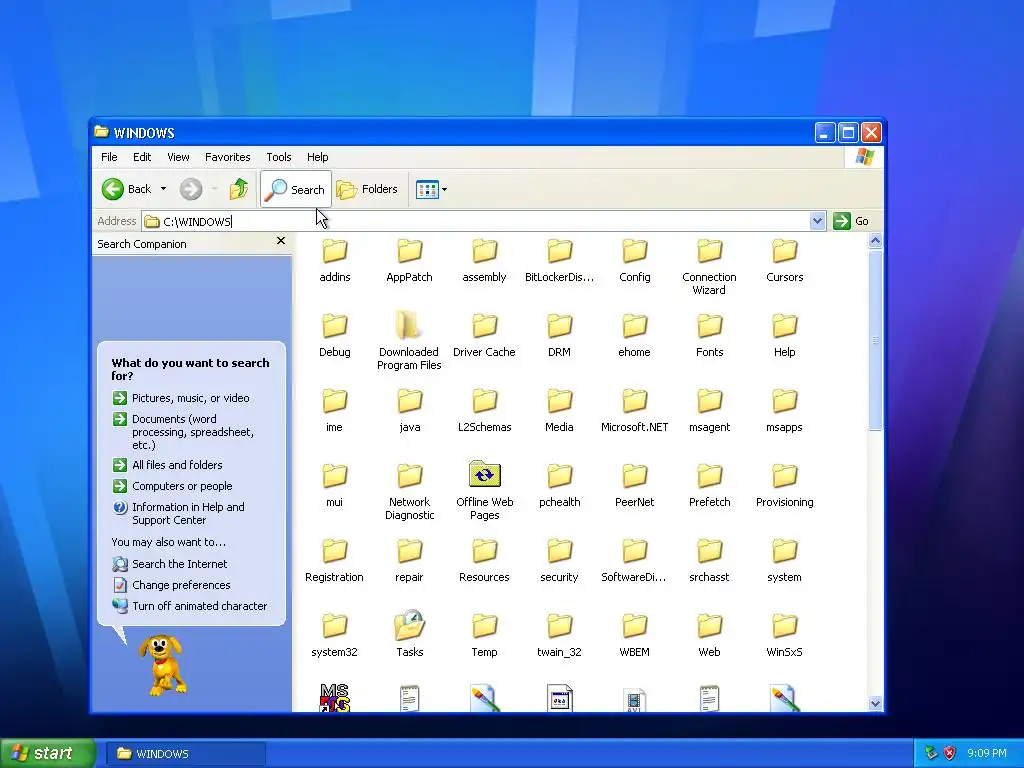Click the Go button
The height and width of the screenshot is (768, 1024).
coord(851,221)
